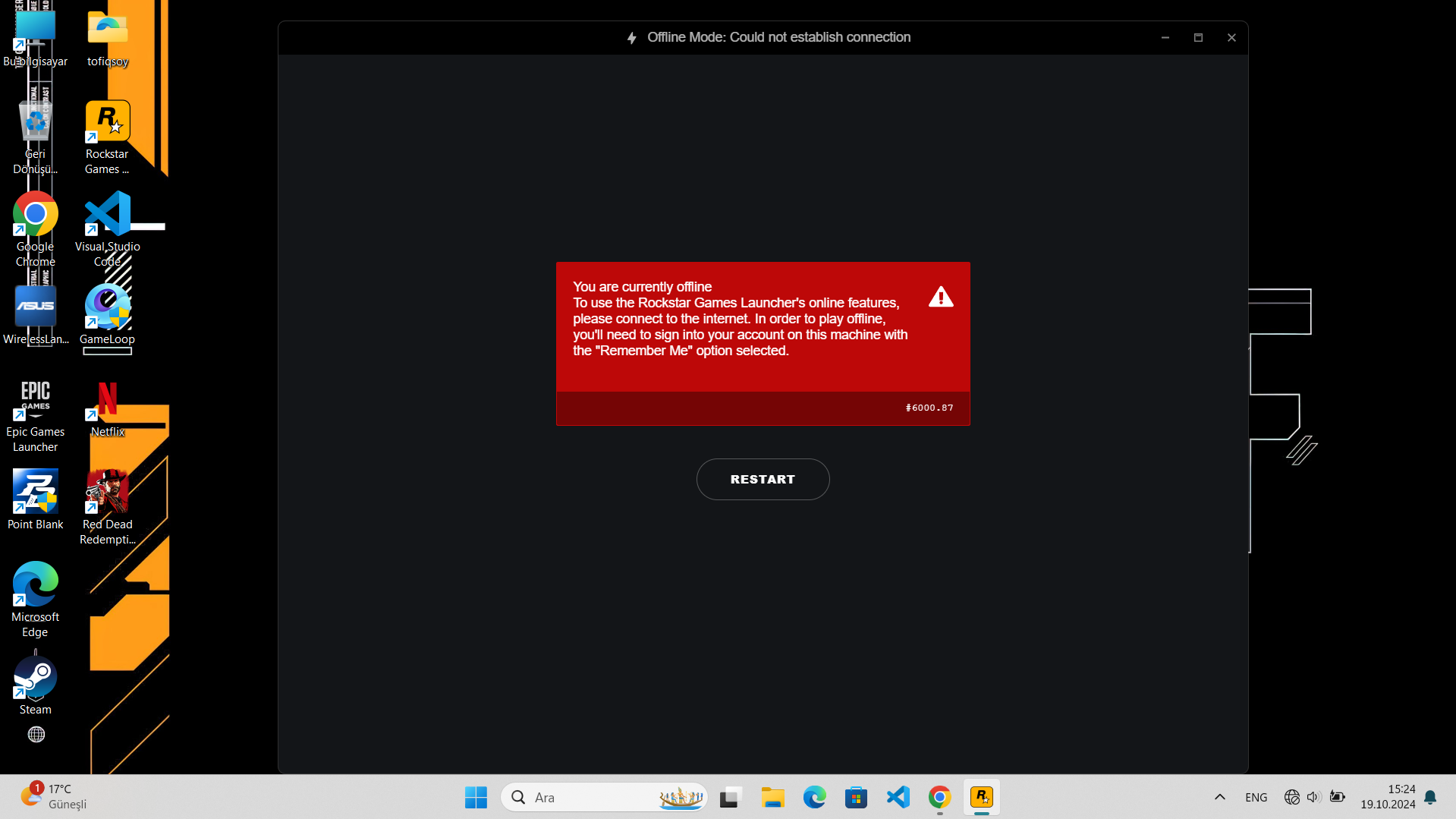Click "You are currently offline" message

coord(642,287)
